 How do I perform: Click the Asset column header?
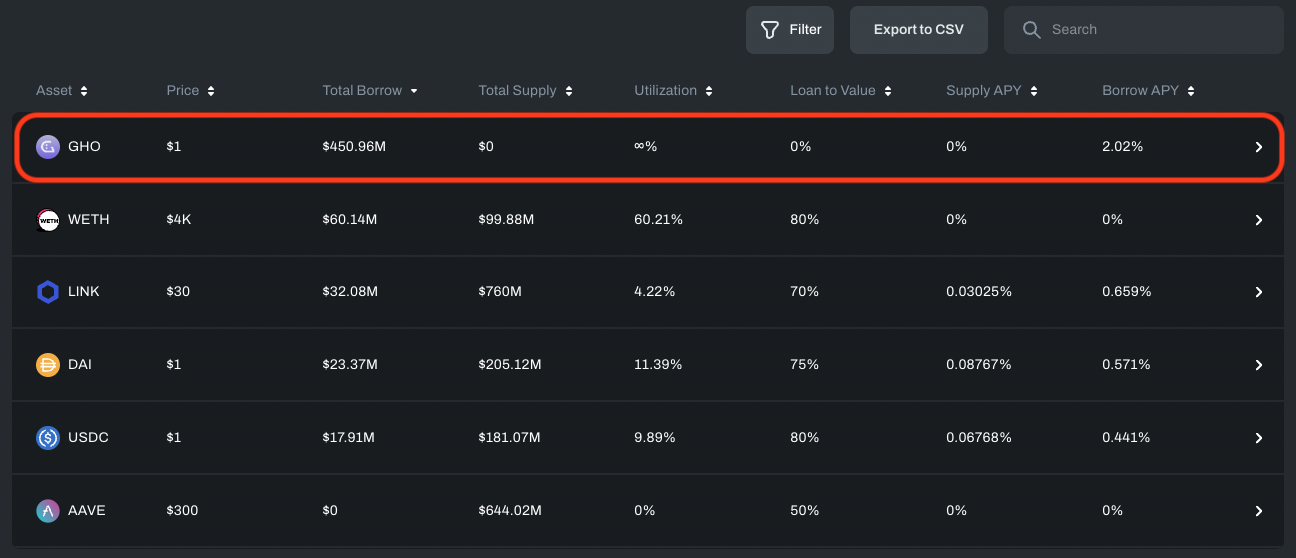pos(54,91)
